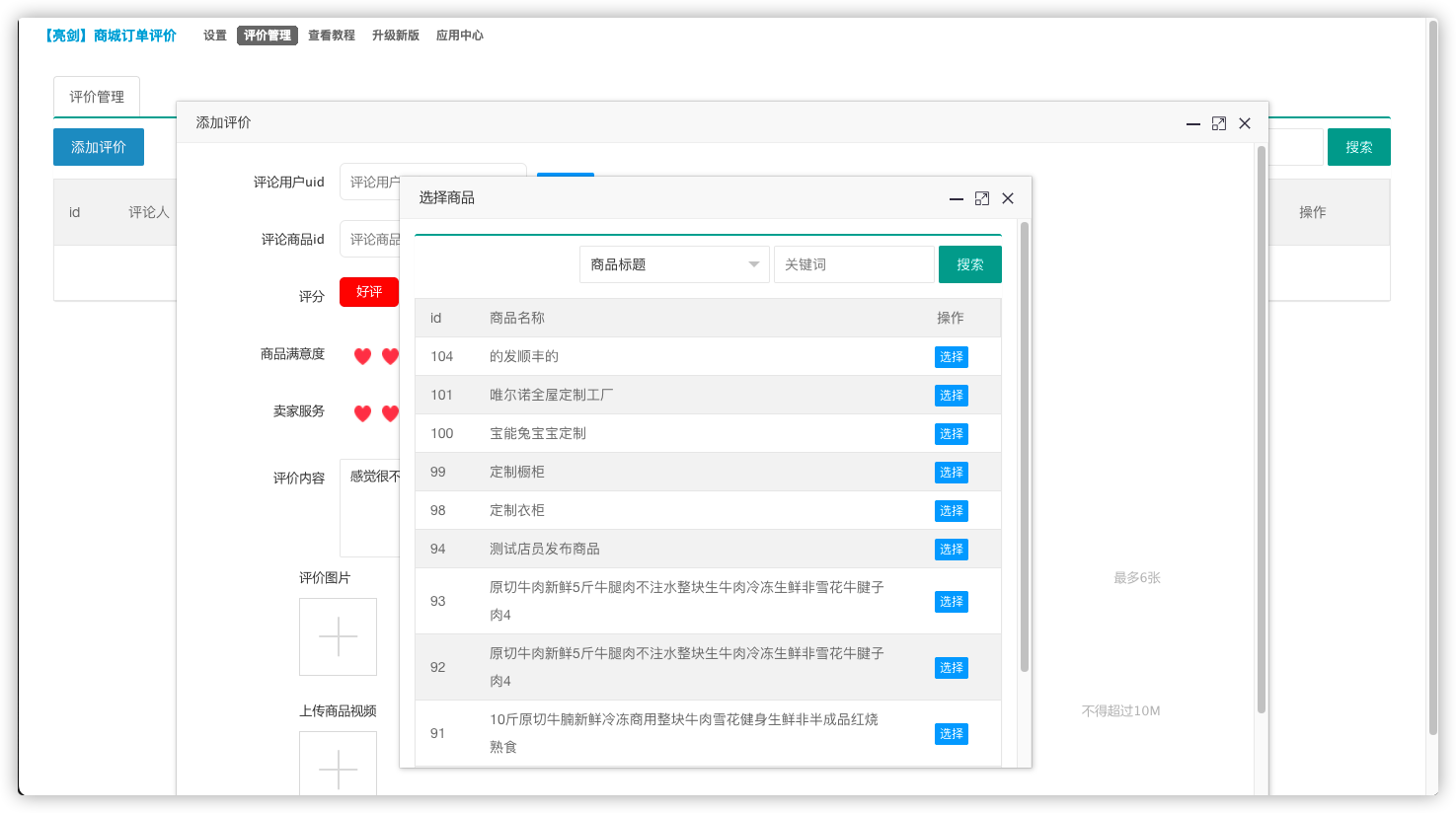Click first heart in 商品满意度 rating
The width and height of the screenshot is (1456, 813).
click(362, 356)
